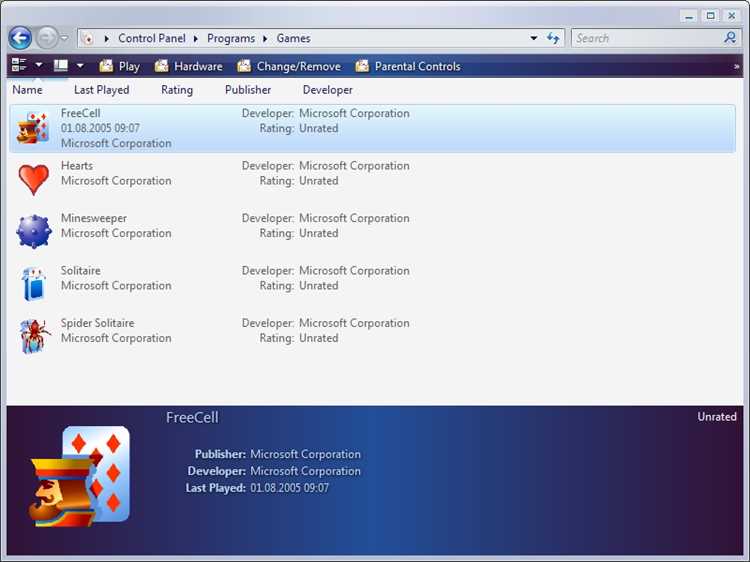Sort by the Name column header
750x562 pixels.
[x=27, y=90]
